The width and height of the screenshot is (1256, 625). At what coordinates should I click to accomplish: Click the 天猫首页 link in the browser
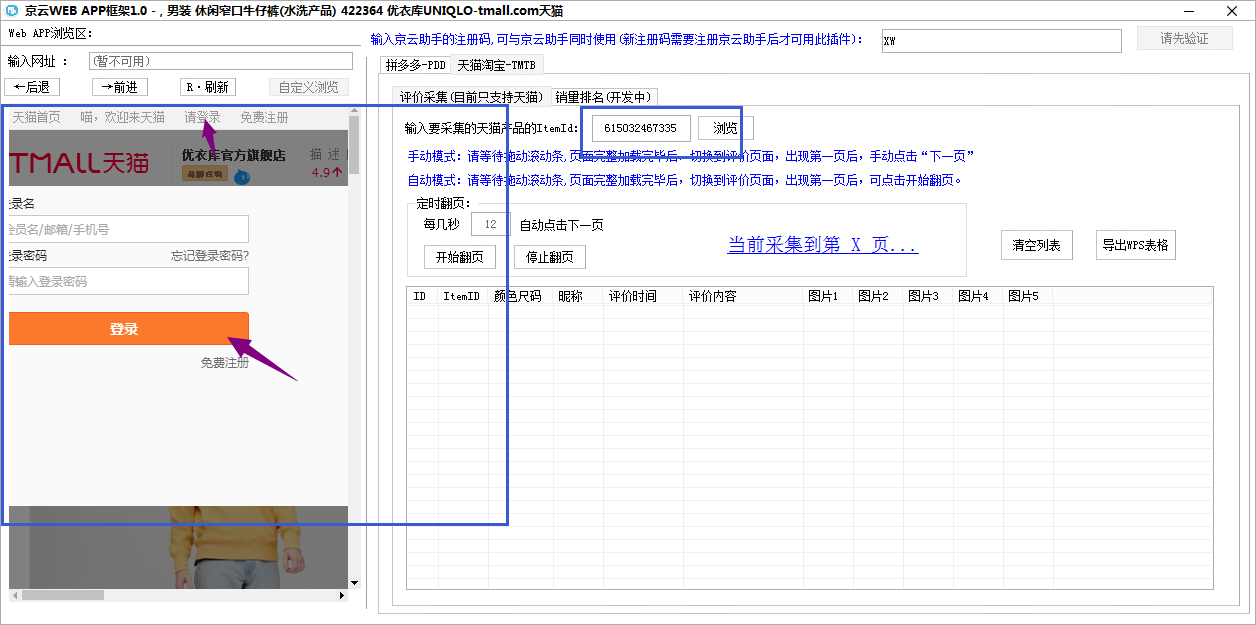point(36,117)
